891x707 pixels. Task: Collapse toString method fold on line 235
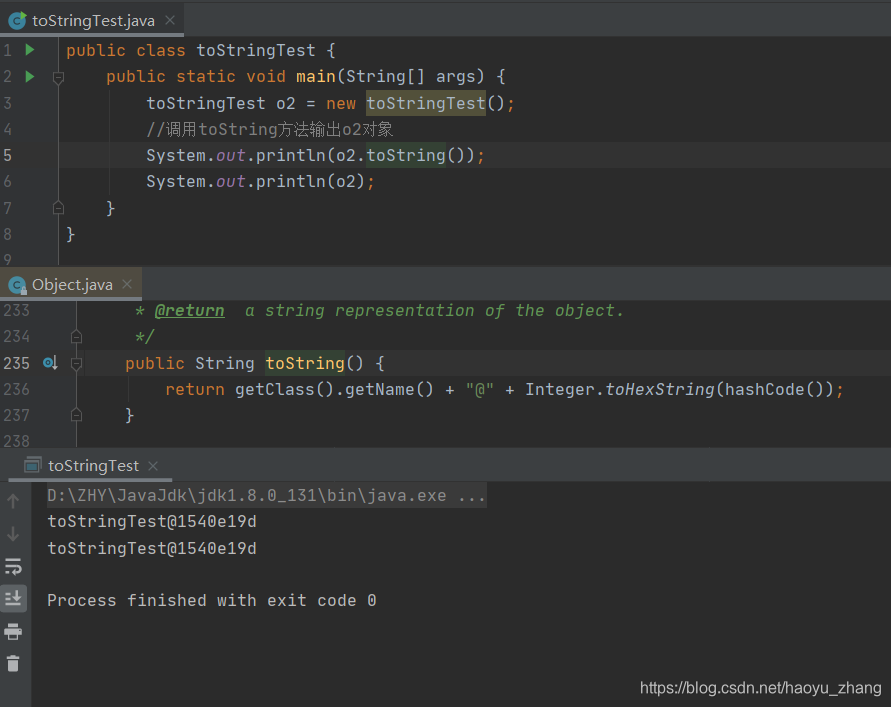[x=76, y=363]
